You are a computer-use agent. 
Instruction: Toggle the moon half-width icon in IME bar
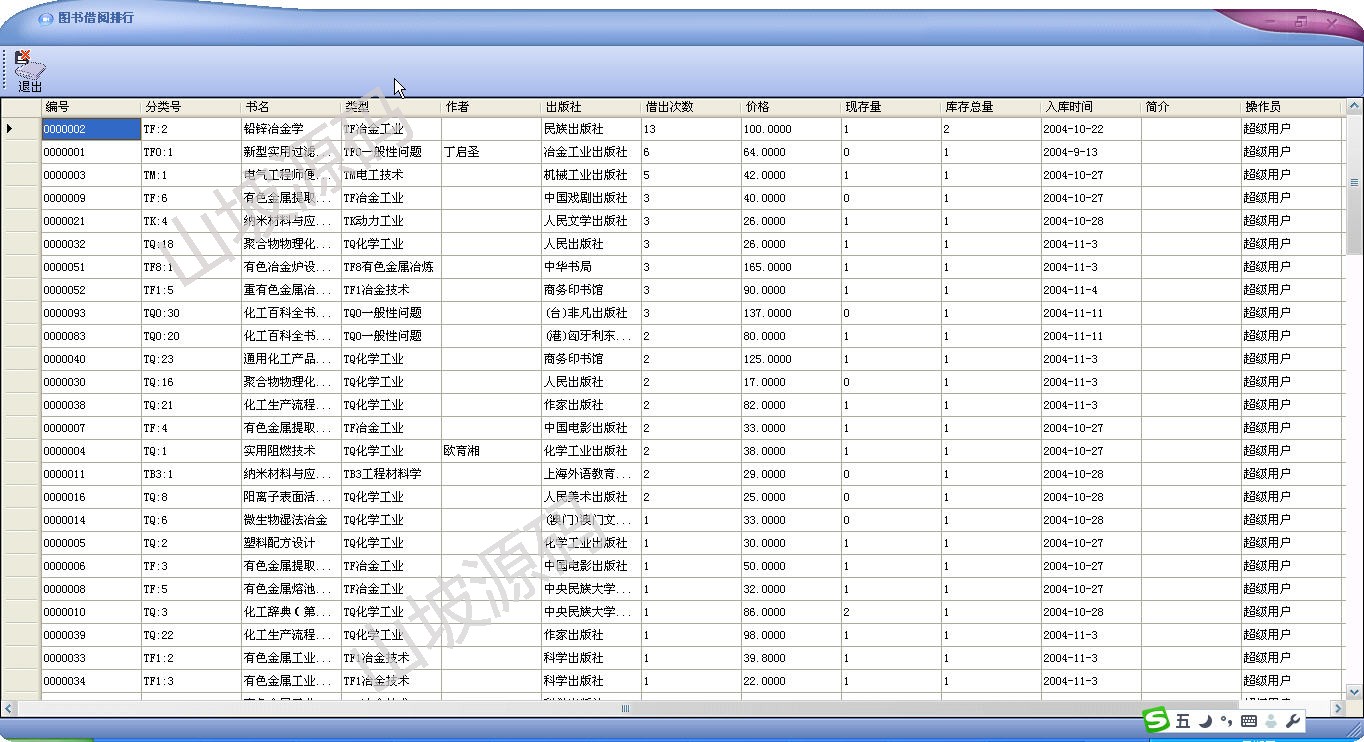click(x=1206, y=721)
